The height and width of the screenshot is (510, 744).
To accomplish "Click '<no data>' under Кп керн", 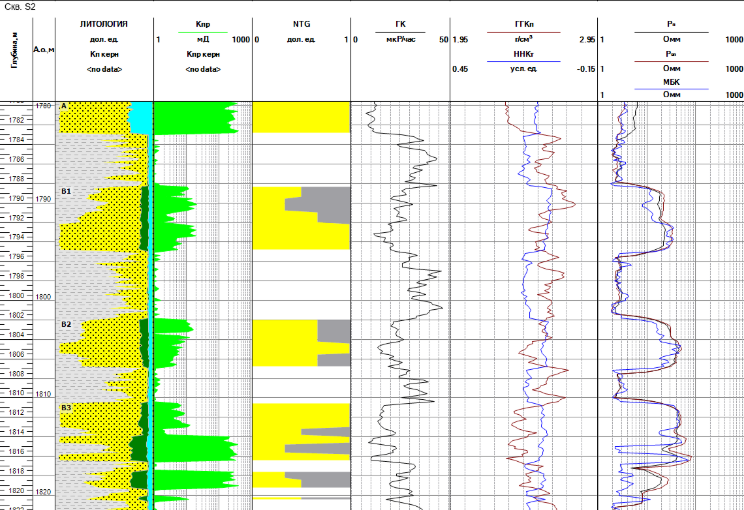I will 104,69.
